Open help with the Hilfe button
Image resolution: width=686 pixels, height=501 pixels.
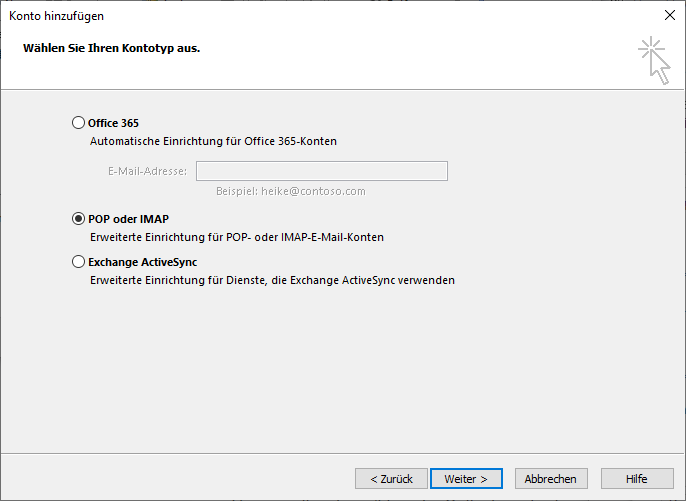tap(636, 479)
